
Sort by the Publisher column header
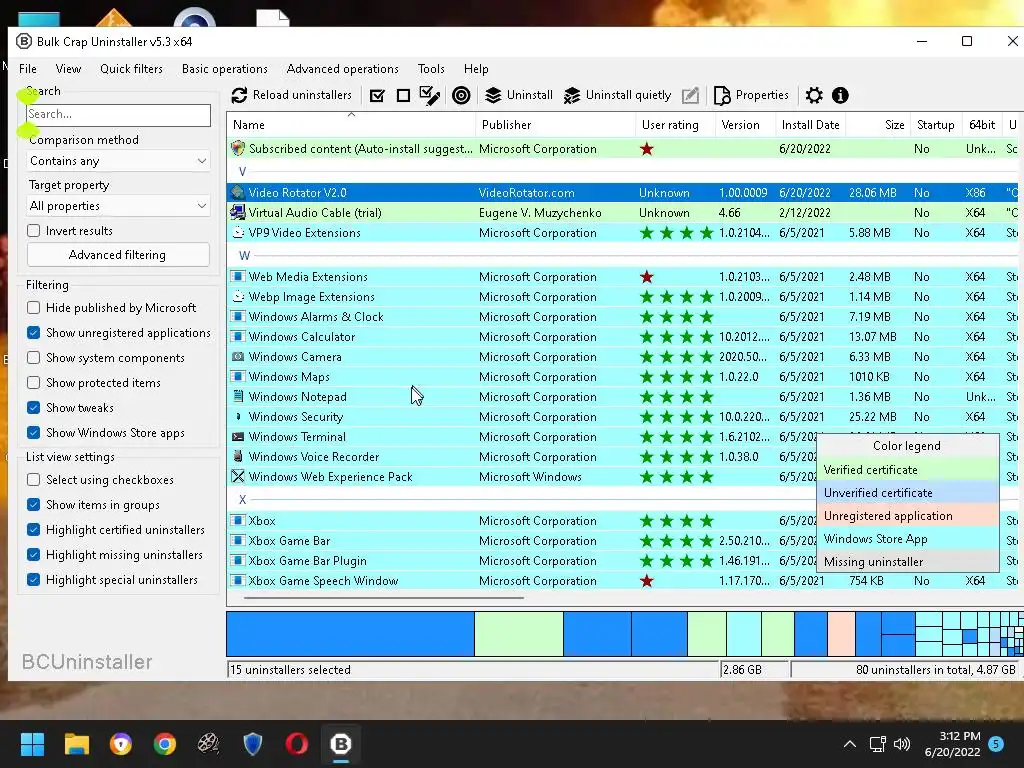tap(556, 125)
